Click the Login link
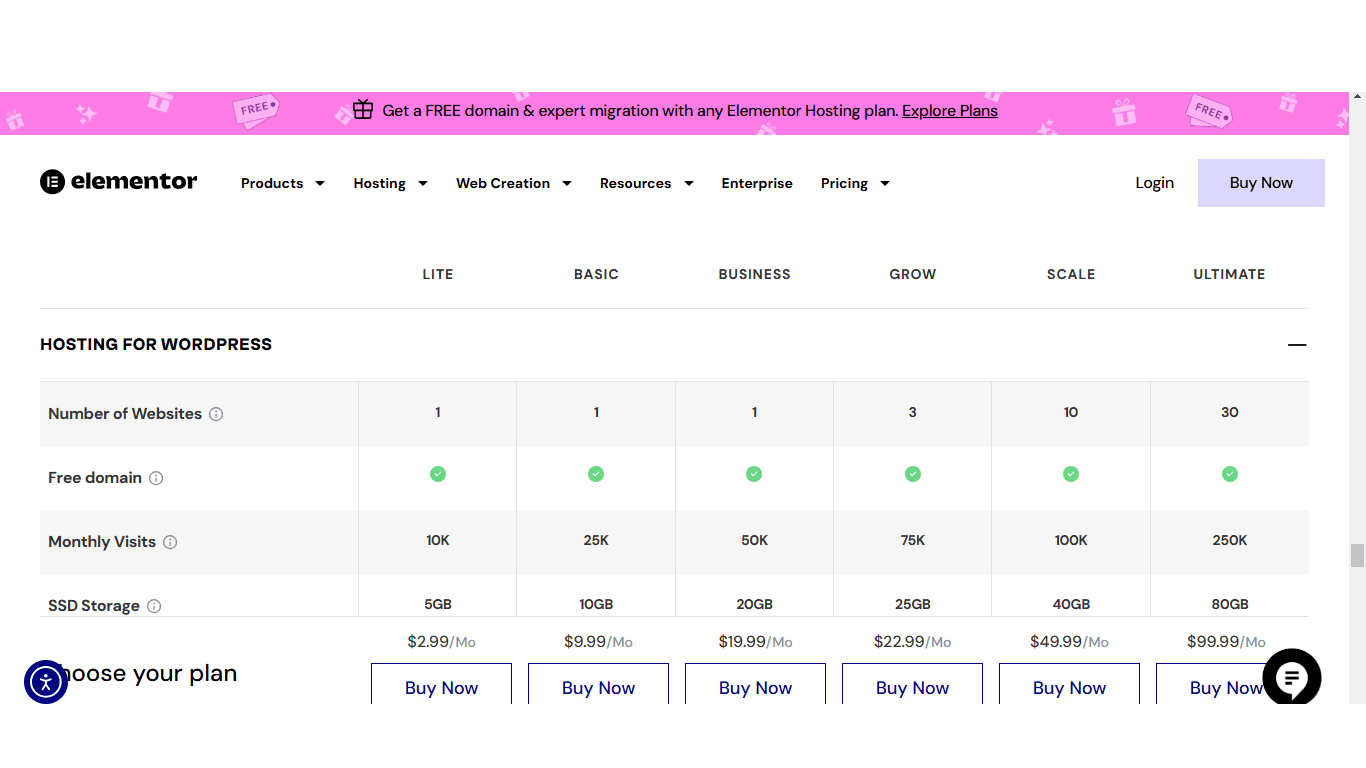This screenshot has height=768, width=1366. (x=1155, y=183)
